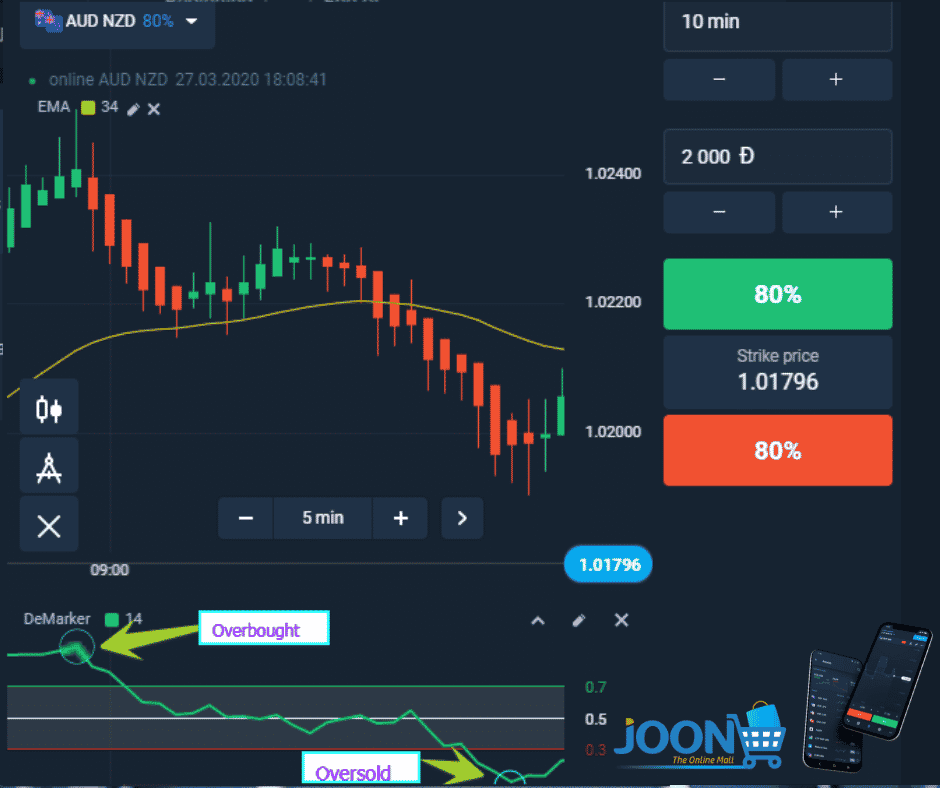The height and width of the screenshot is (788, 940).
Task: Click the online AUD NZD status text
Action: click(x=188, y=80)
